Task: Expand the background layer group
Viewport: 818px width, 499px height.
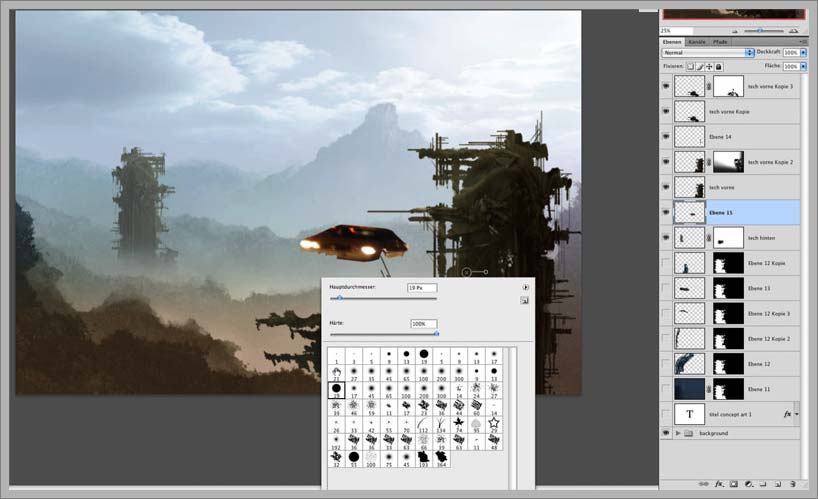Action: pyautogui.click(x=679, y=433)
